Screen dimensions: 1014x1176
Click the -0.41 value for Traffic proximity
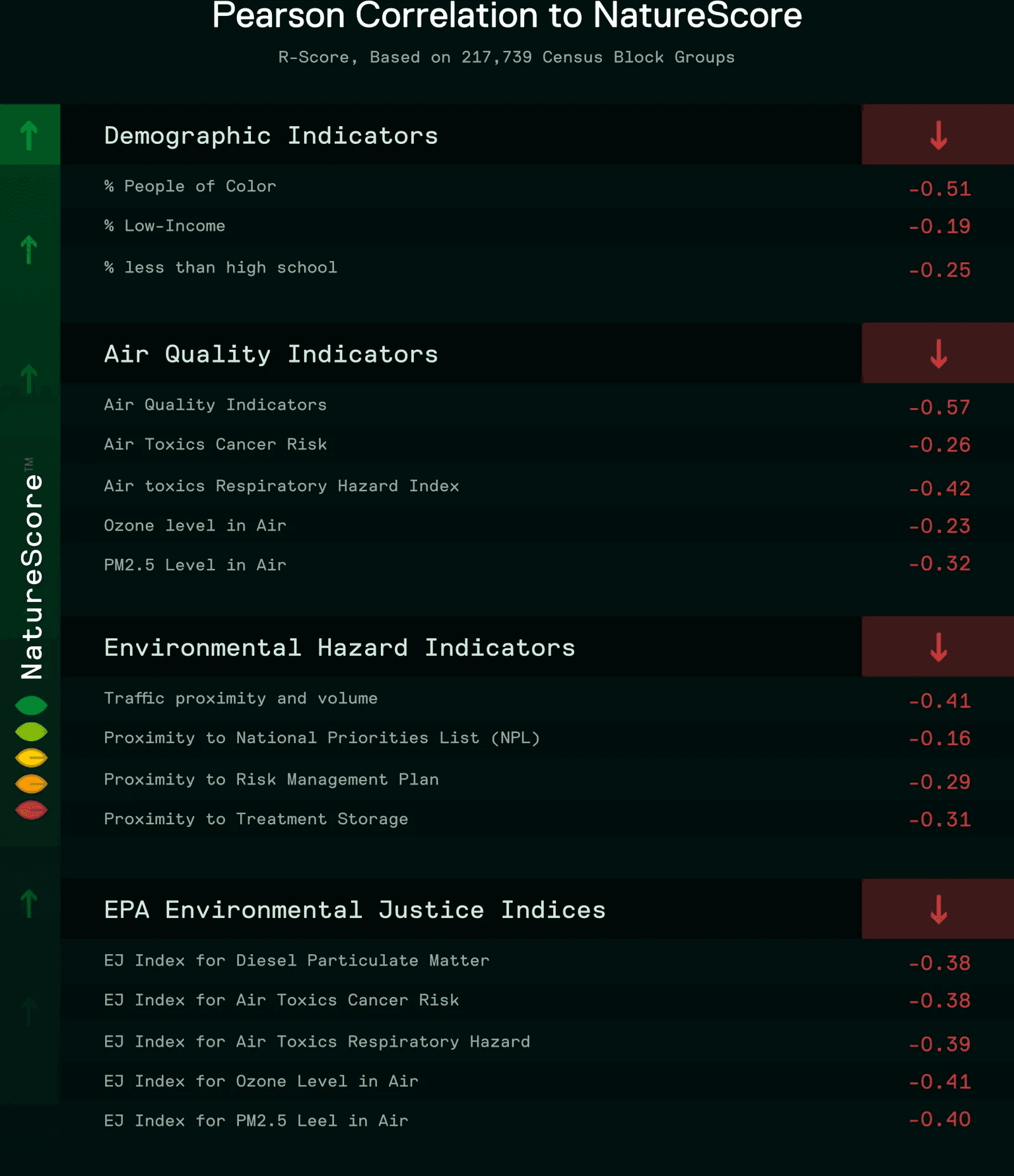(x=939, y=702)
